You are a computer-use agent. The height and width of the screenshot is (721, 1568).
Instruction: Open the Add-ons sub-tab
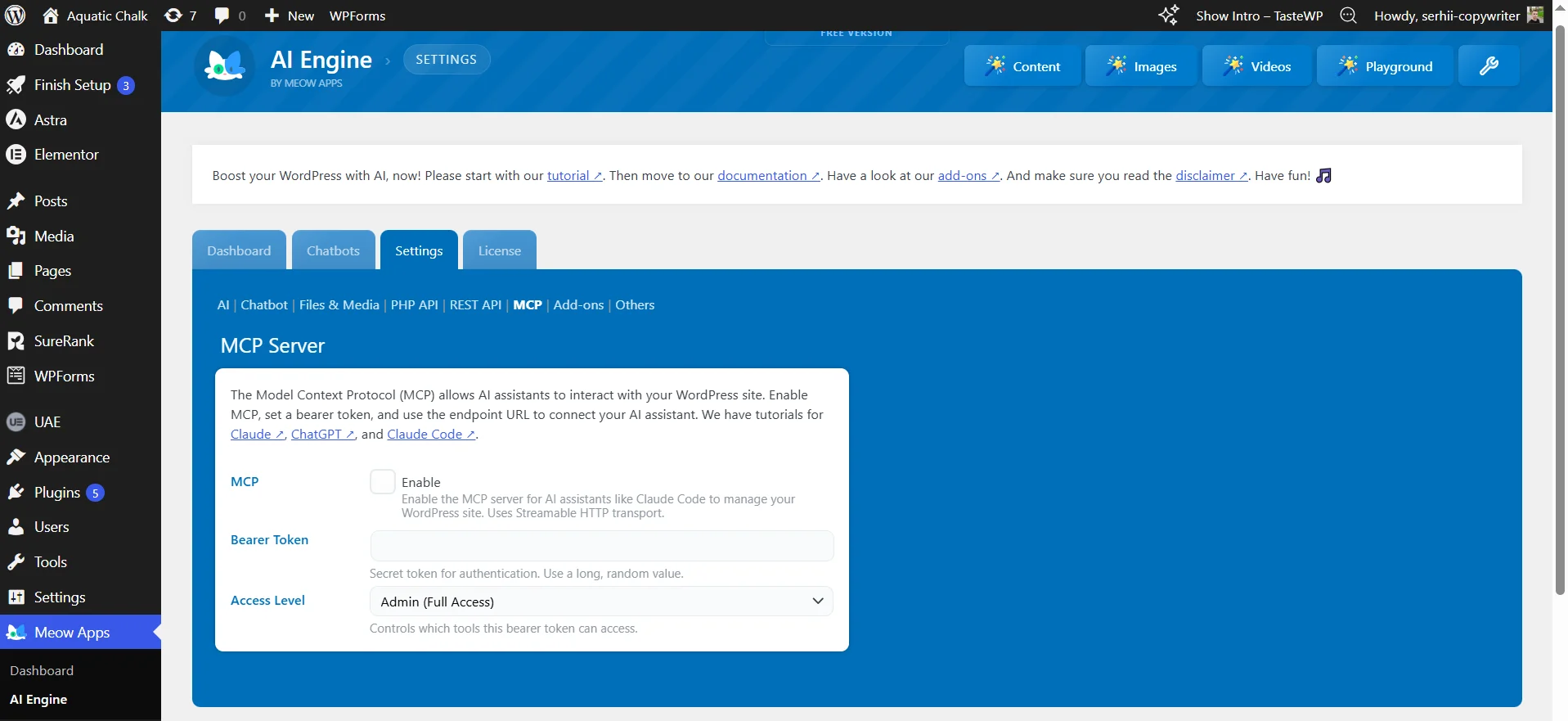pyautogui.click(x=579, y=305)
